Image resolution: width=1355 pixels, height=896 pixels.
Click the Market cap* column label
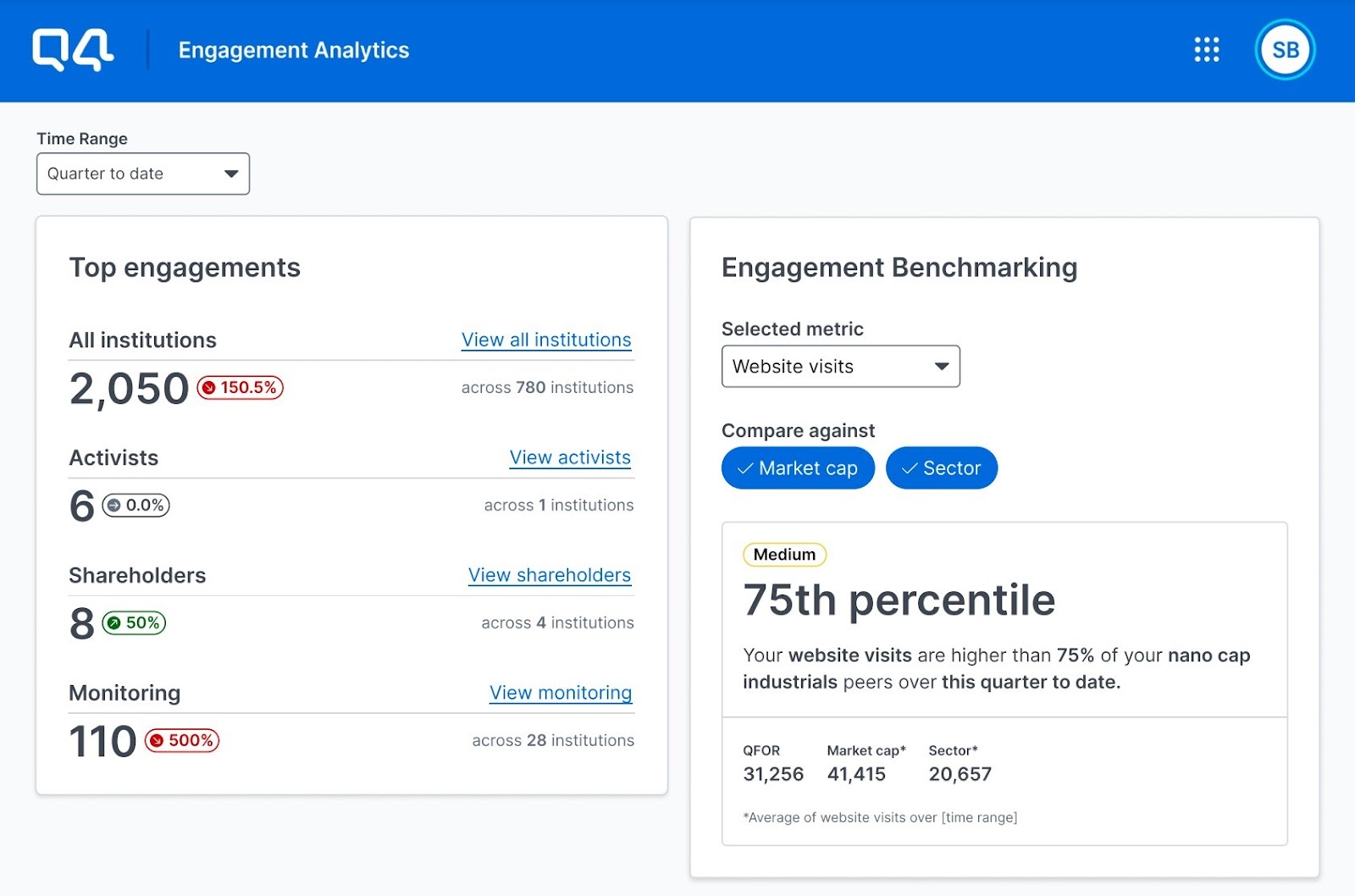pos(866,750)
